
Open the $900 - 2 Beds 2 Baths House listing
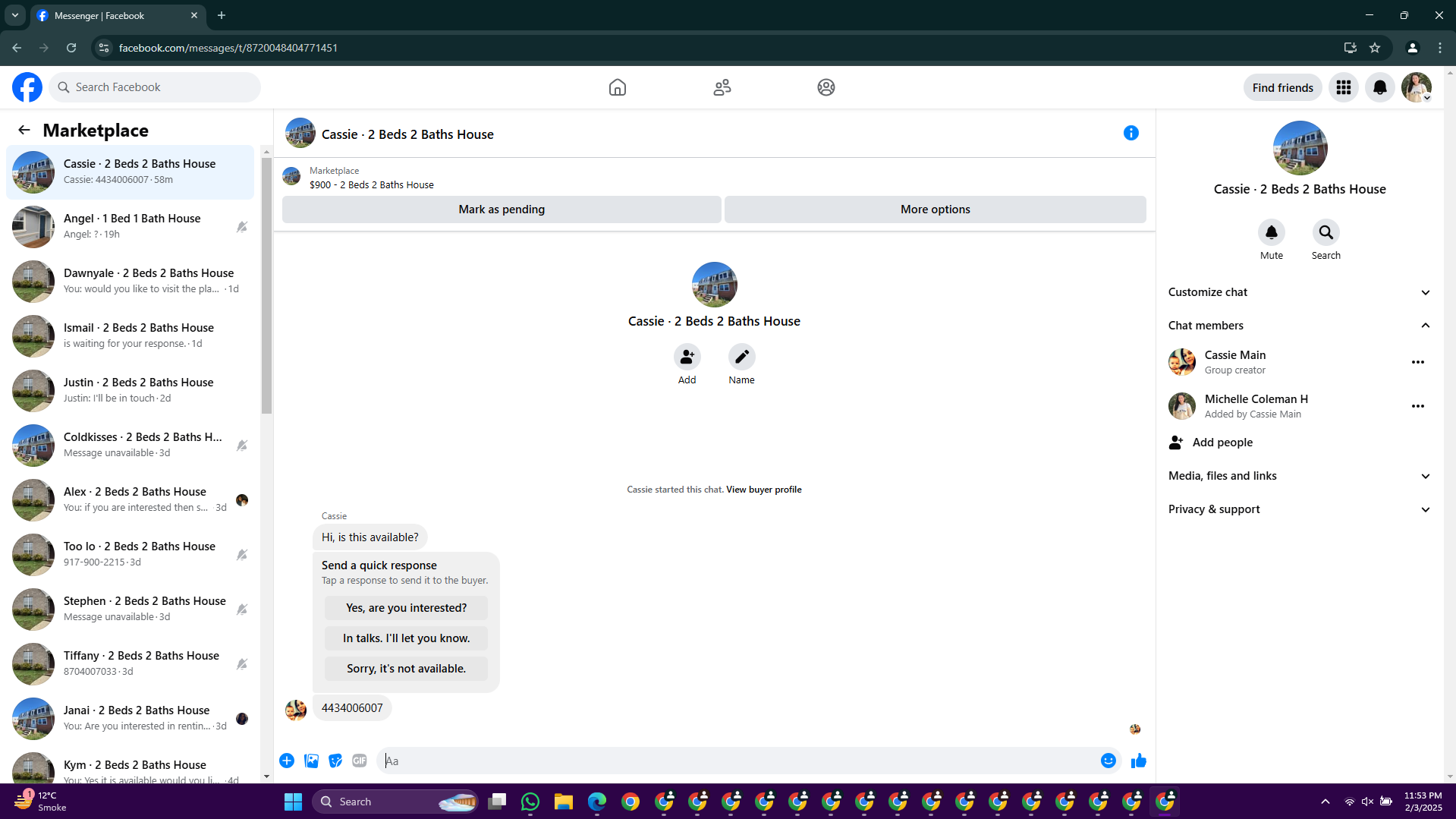pos(372,185)
